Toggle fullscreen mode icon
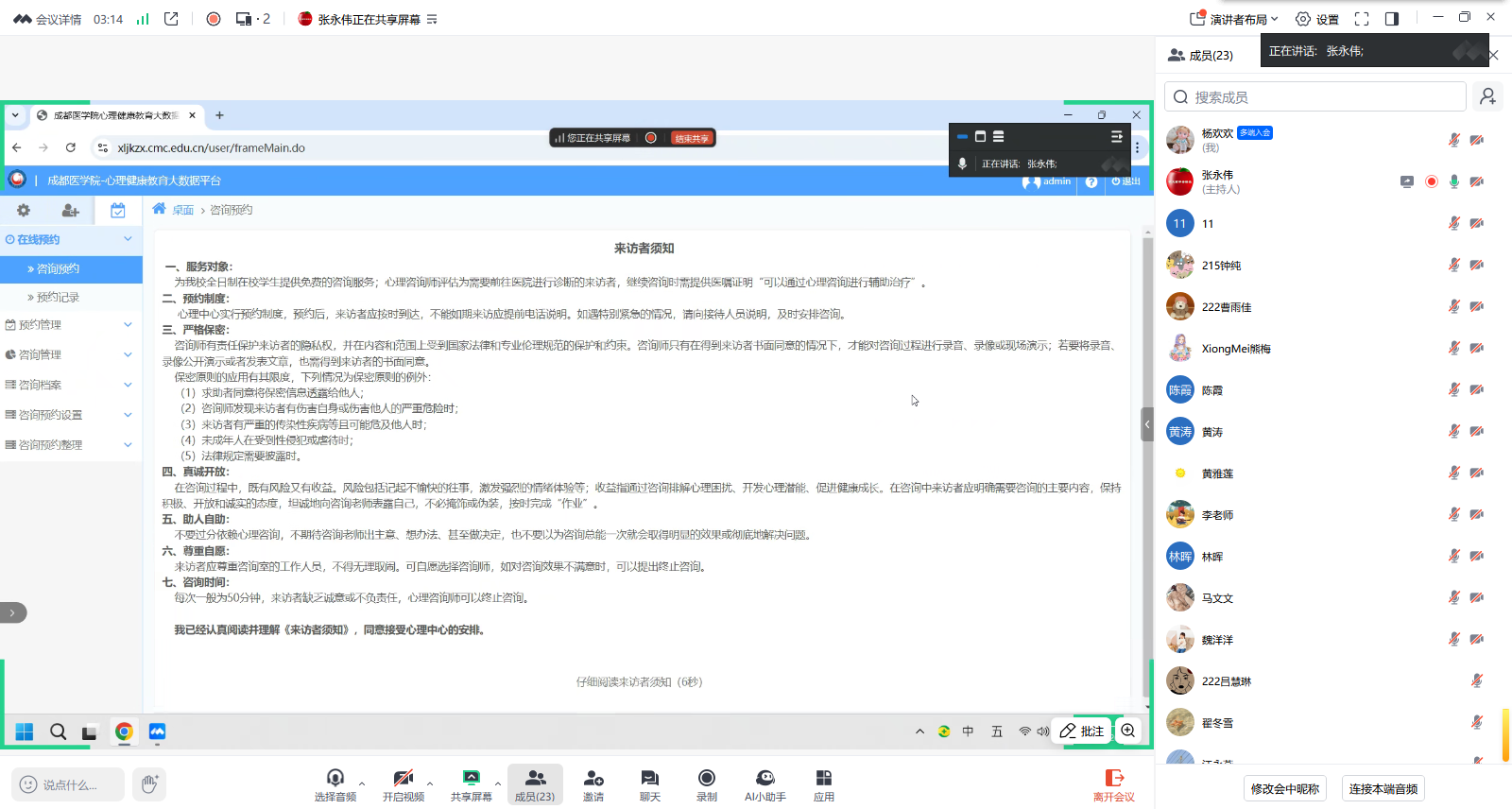The image size is (1512, 809). 1362,19
